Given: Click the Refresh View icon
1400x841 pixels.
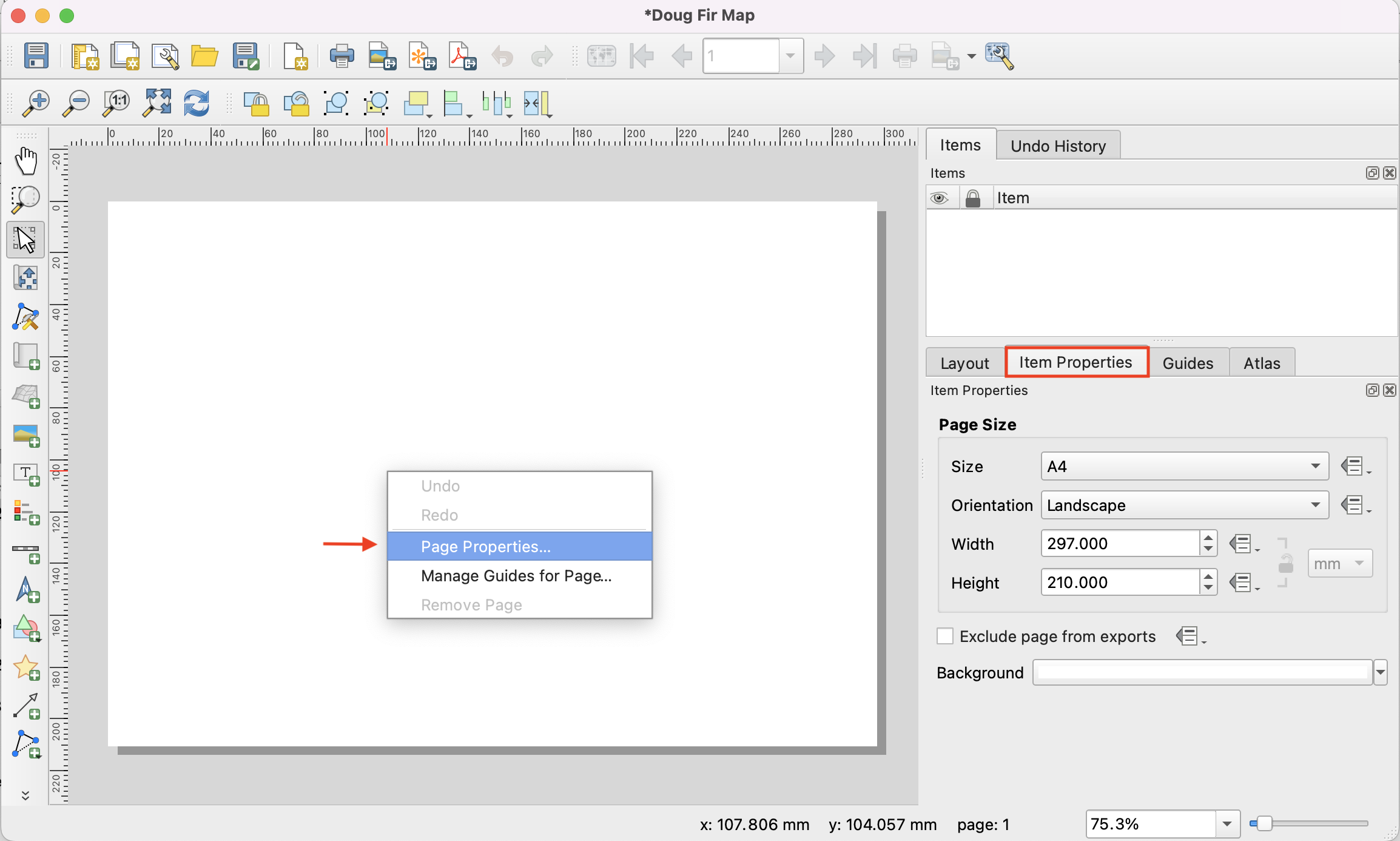Looking at the screenshot, I should tap(197, 103).
